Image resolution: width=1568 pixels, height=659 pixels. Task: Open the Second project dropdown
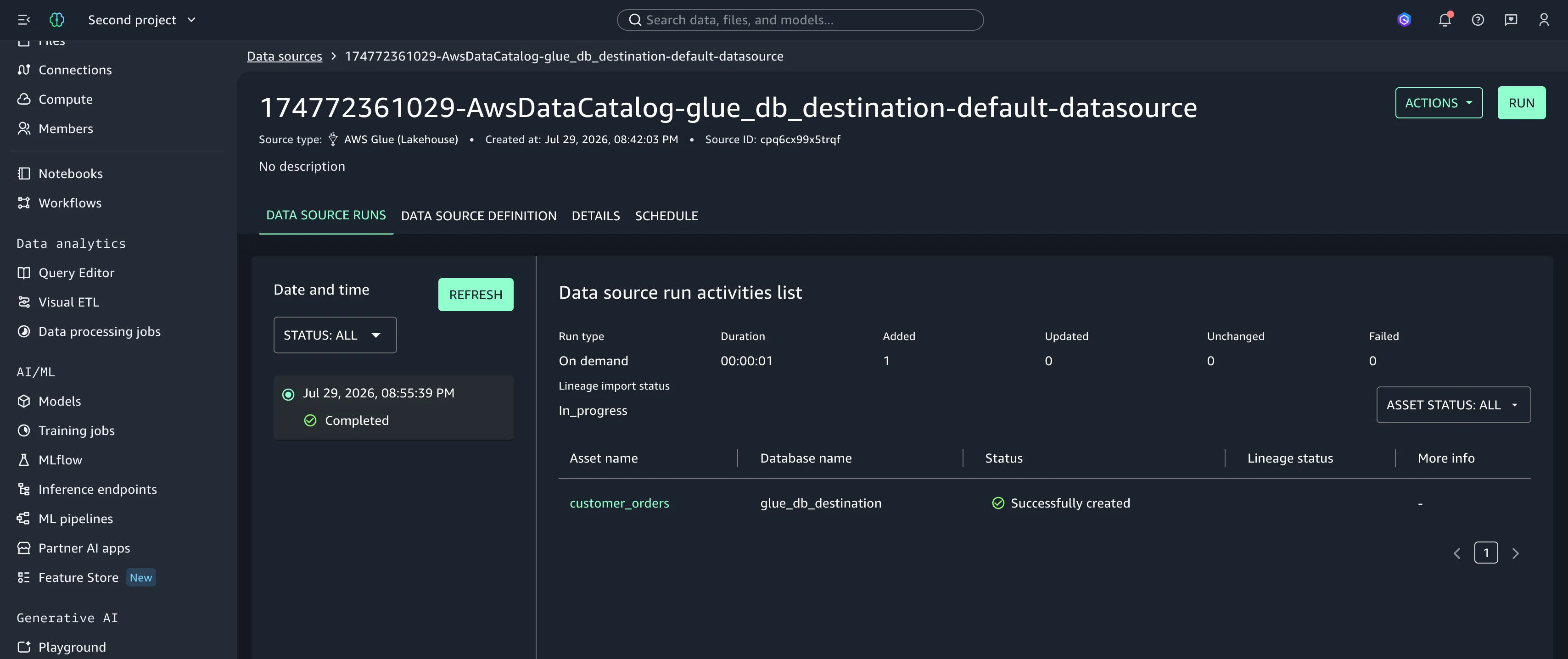(142, 20)
